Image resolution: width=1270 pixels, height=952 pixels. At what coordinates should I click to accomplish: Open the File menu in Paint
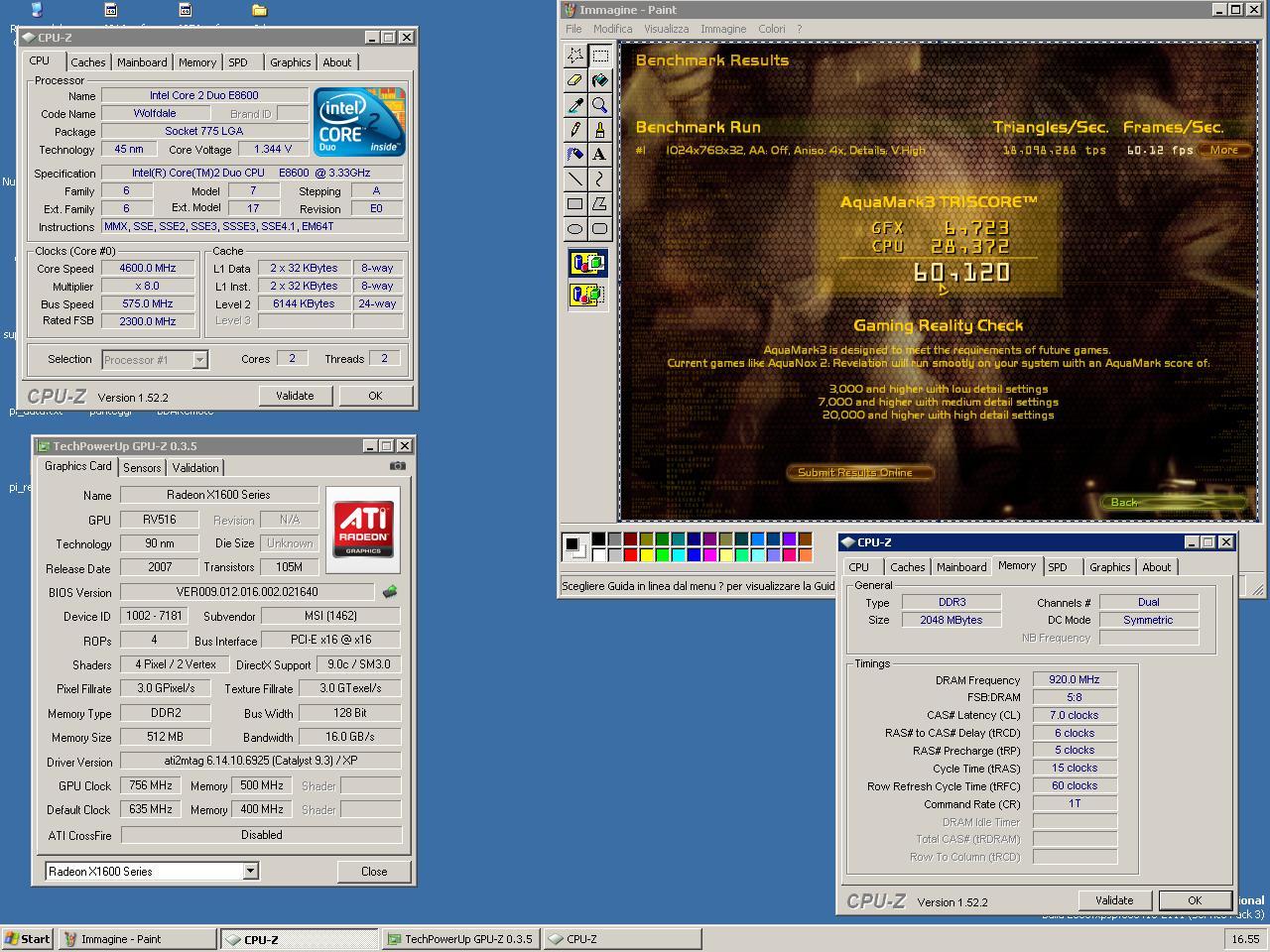coord(573,29)
